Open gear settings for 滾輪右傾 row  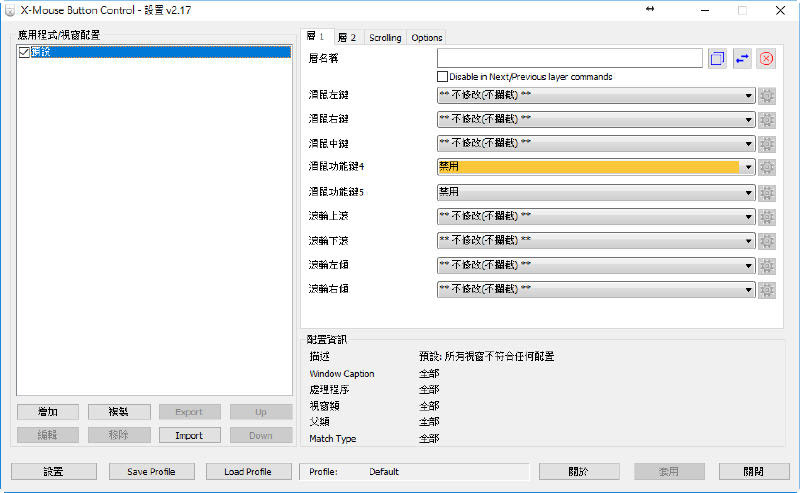(767, 290)
